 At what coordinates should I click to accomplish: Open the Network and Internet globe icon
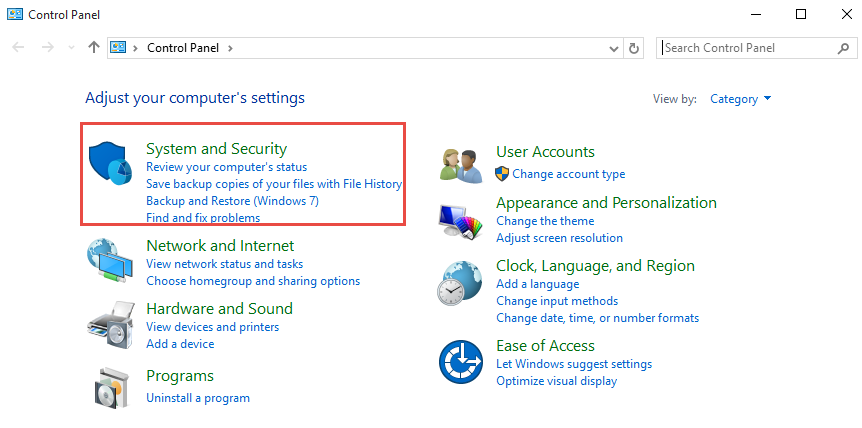(x=110, y=261)
